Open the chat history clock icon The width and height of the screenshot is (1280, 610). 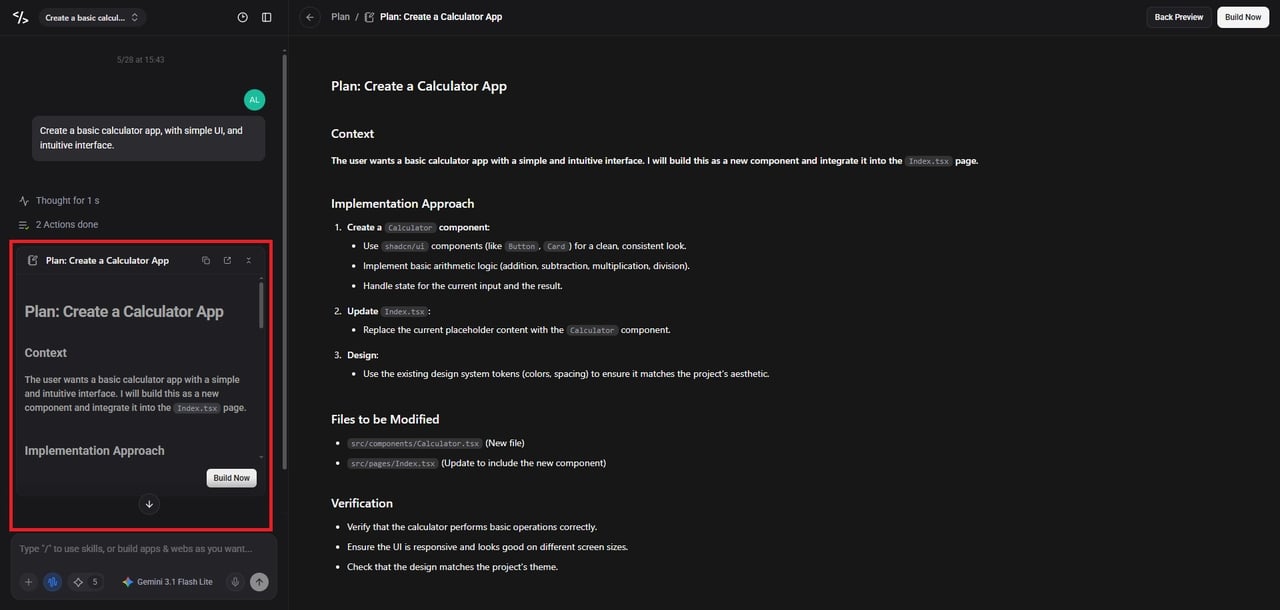[x=243, y=17]
